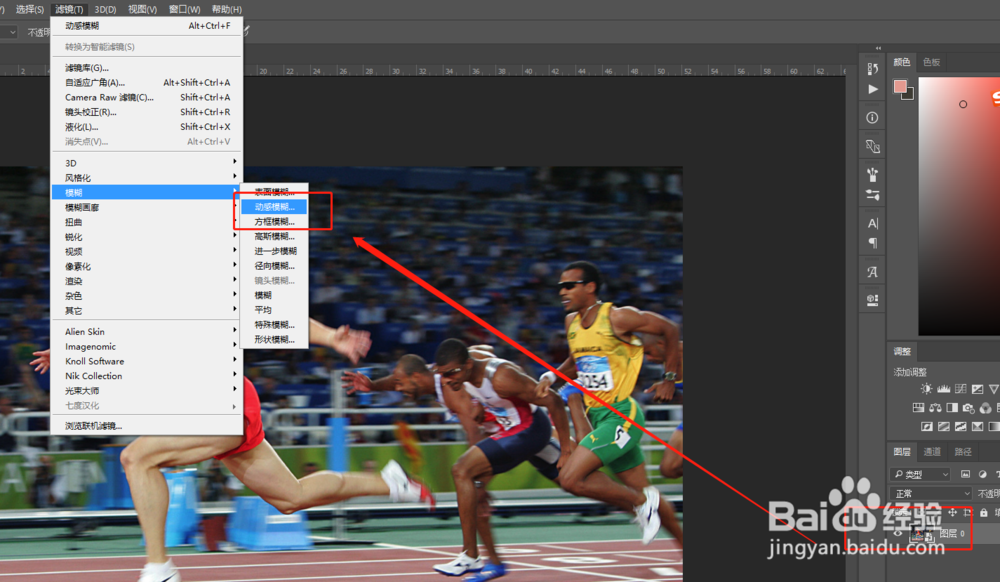Screen dimensions: 1000x582
Task: Choose 表面模糊... in the blur submenu
Action: (274, 192)
